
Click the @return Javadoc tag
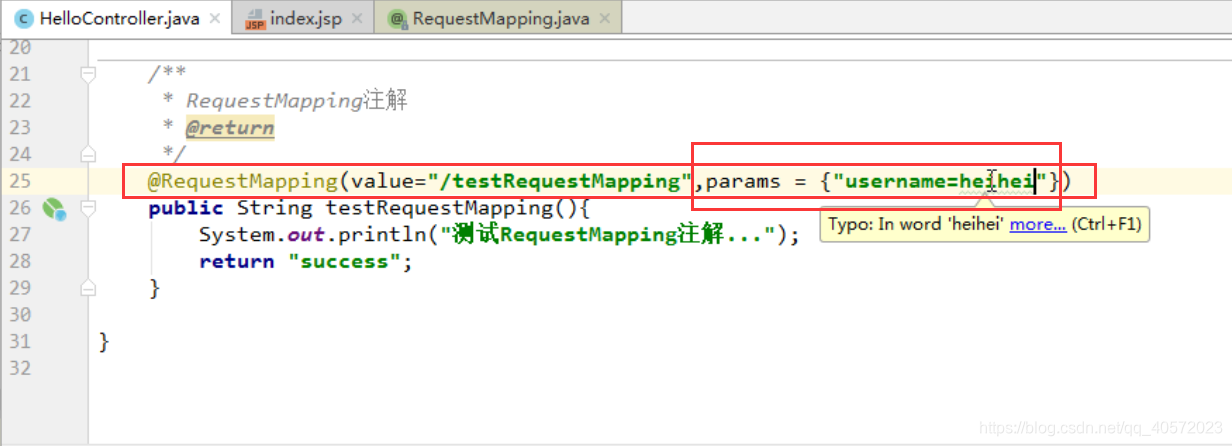click(230, 128)
